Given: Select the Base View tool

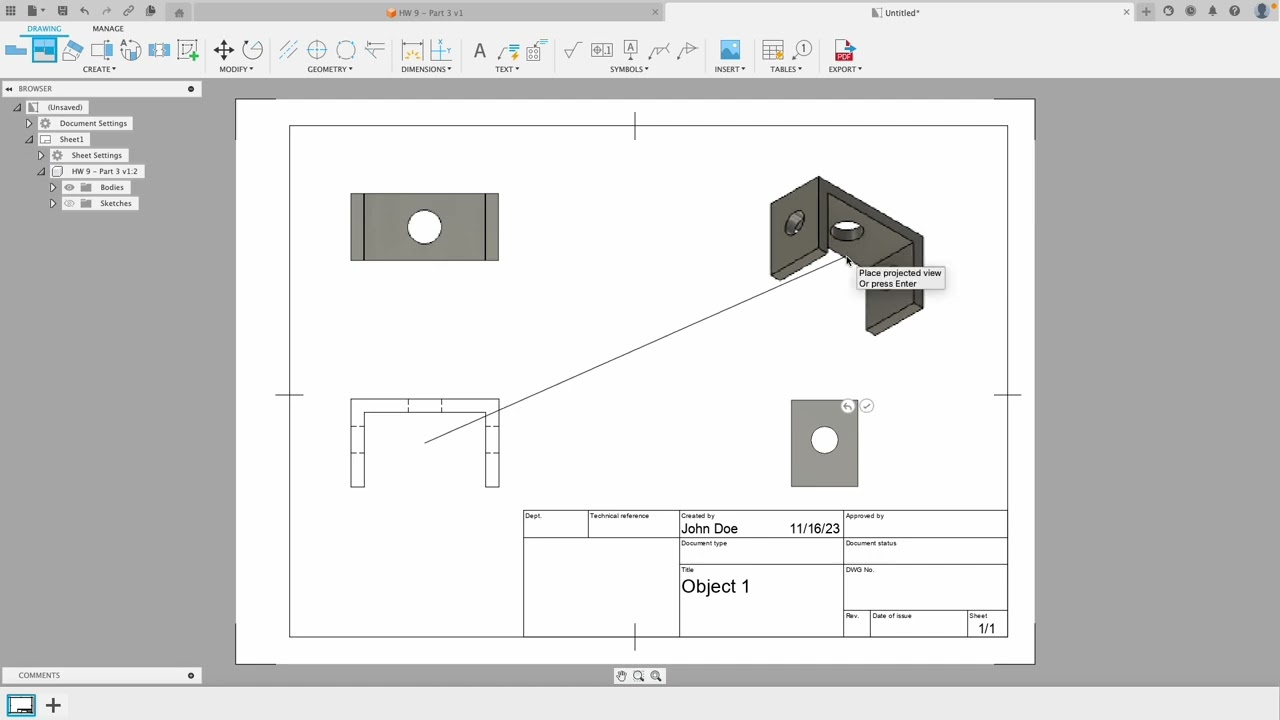Looking at the screenshot, I should [15, 50].
